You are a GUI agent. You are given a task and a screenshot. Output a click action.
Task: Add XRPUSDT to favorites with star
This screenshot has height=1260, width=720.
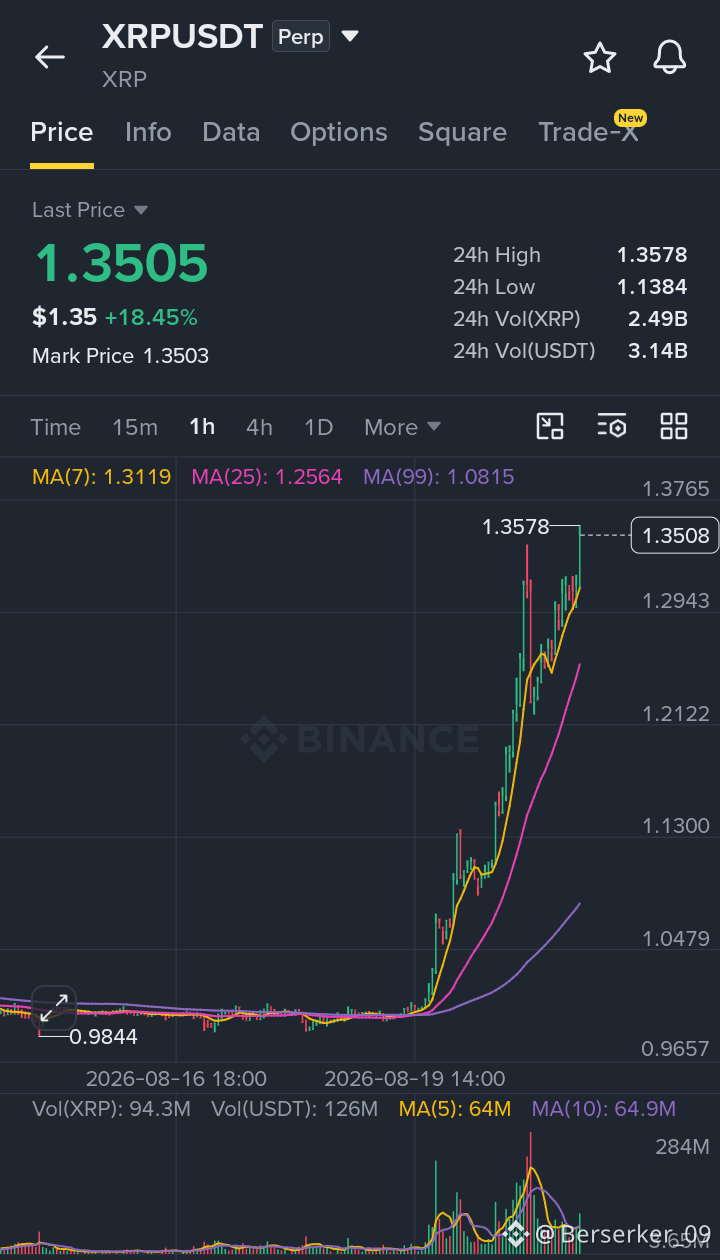(x=600, y=58)
